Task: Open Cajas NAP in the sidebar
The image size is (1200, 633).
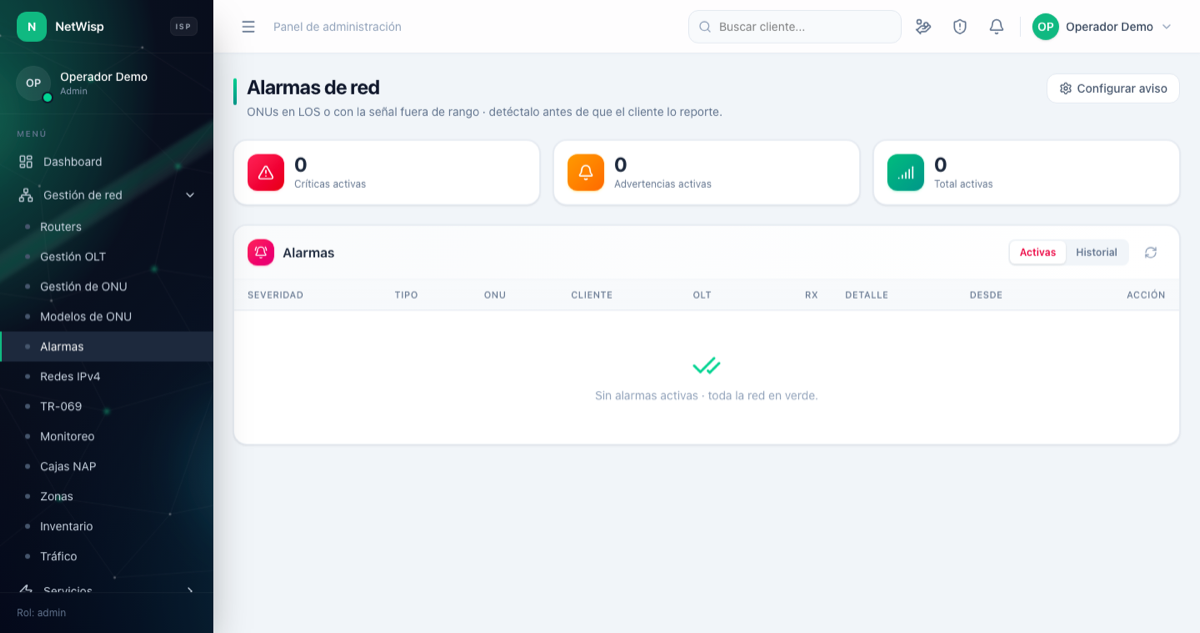Action: (x=106, y=467)
